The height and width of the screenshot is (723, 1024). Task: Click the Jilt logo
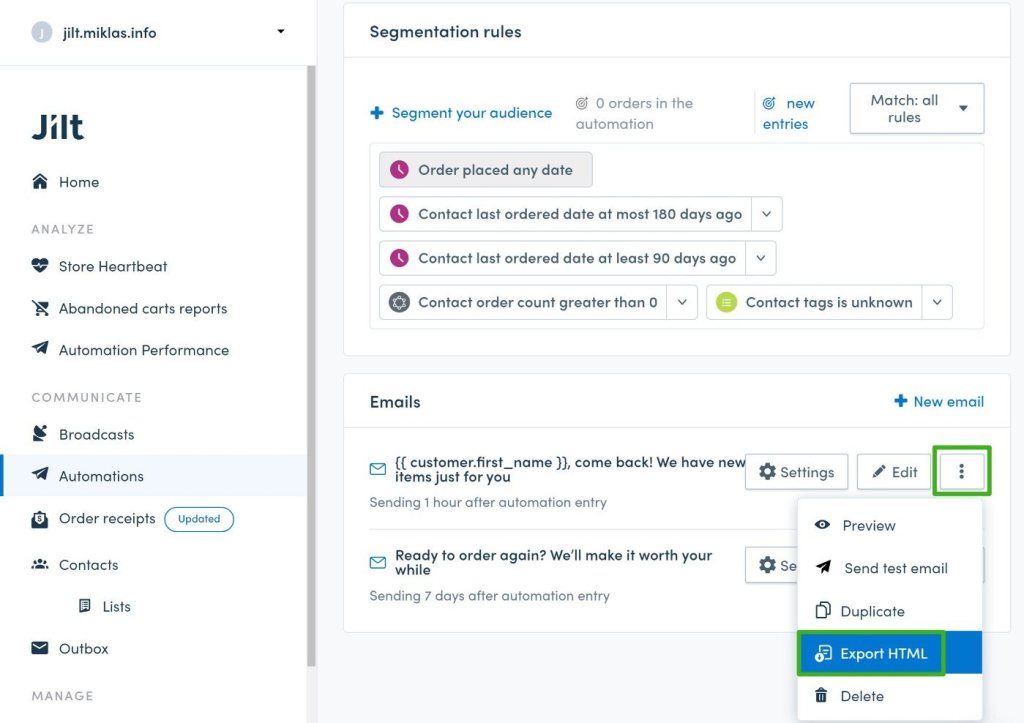click(57, 127)
